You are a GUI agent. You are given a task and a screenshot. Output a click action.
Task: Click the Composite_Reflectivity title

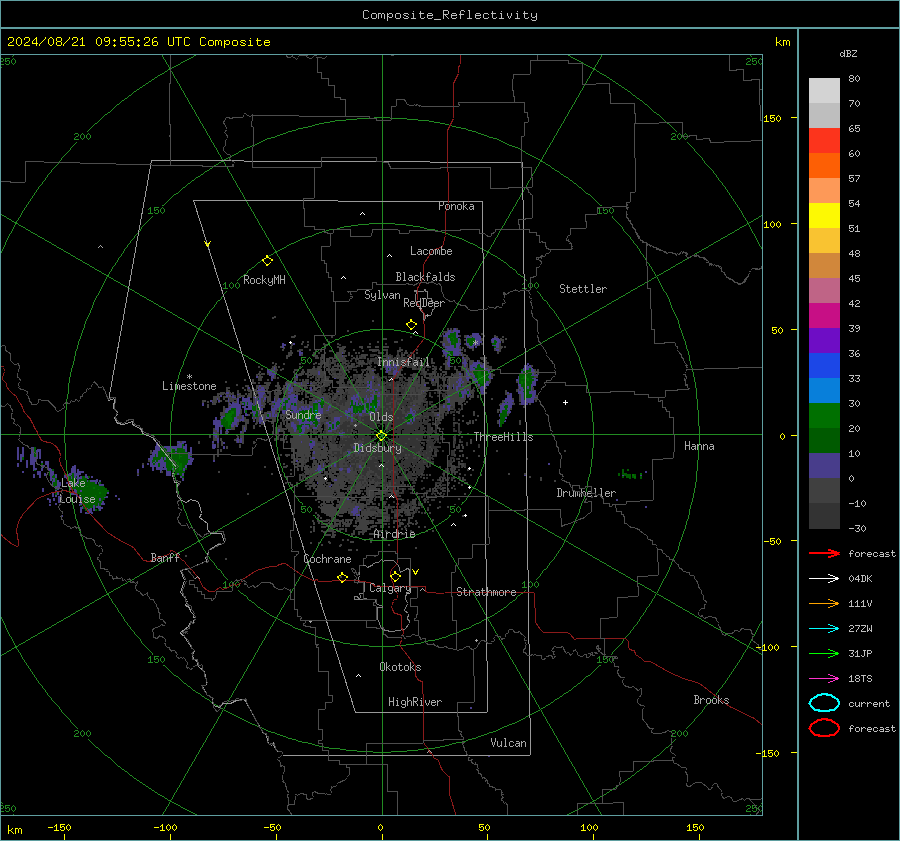pos(450,15)
